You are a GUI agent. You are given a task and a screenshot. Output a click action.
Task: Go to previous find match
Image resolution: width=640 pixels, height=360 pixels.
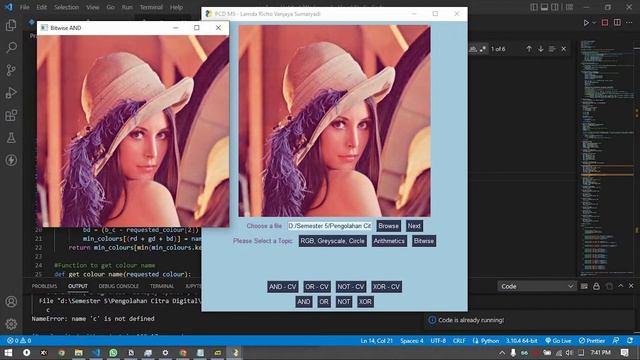coord(529,49)
